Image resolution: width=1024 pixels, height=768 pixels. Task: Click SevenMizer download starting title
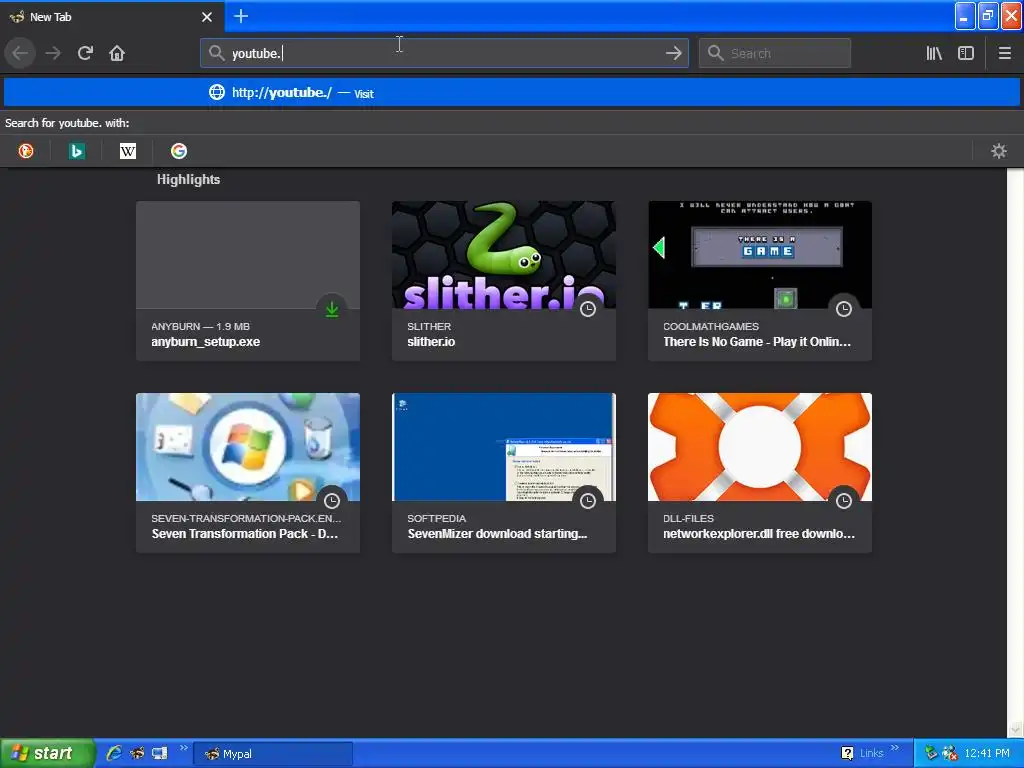tap(498, 534)
